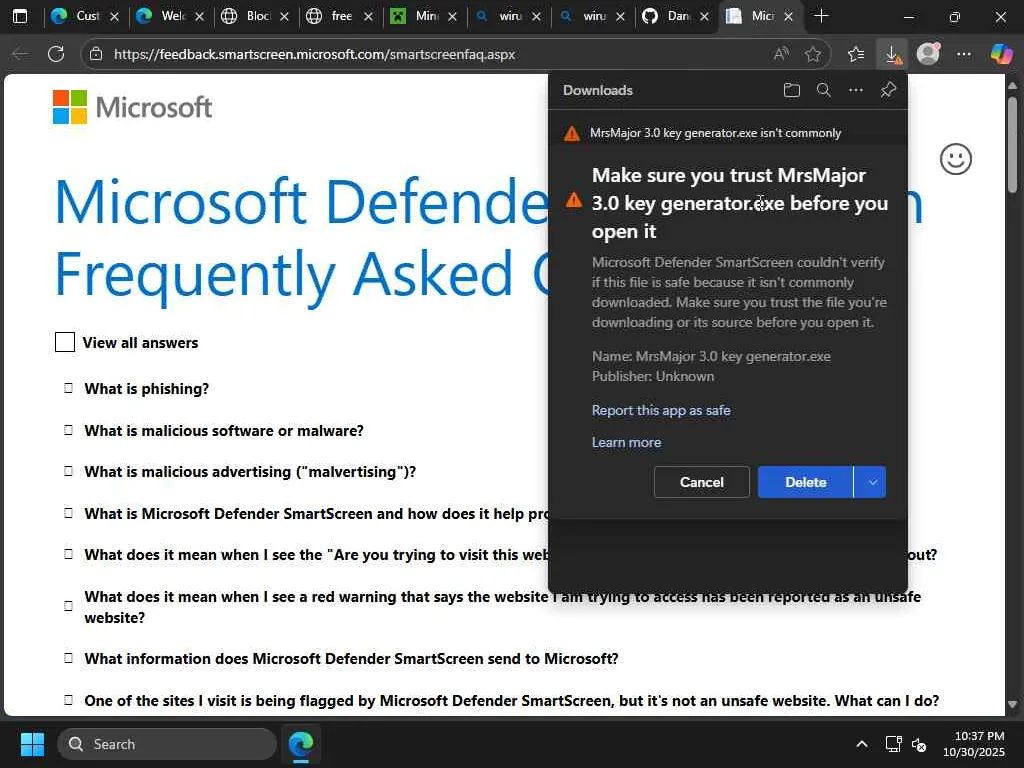
Task: Activate Read aloud icon in address bar
Action: [x=781, y=54]
